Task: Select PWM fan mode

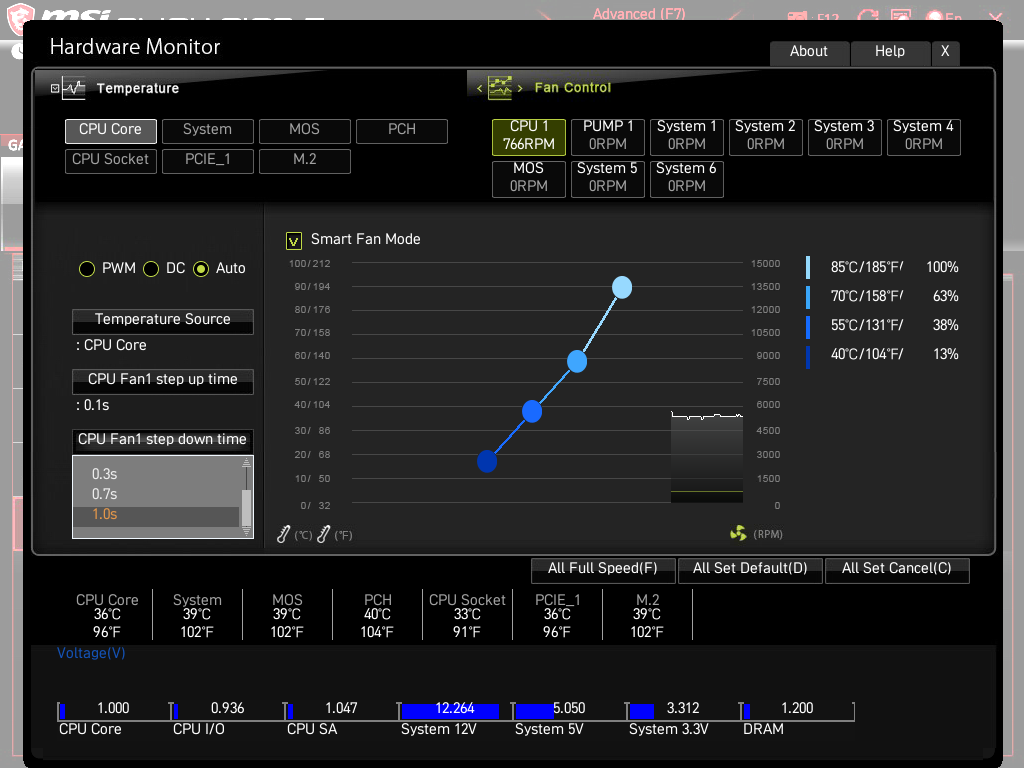Action: pos(87,269)
